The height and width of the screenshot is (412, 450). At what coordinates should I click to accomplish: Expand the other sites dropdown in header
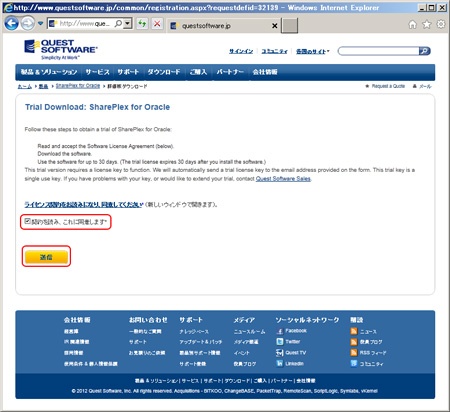point(313,51)
